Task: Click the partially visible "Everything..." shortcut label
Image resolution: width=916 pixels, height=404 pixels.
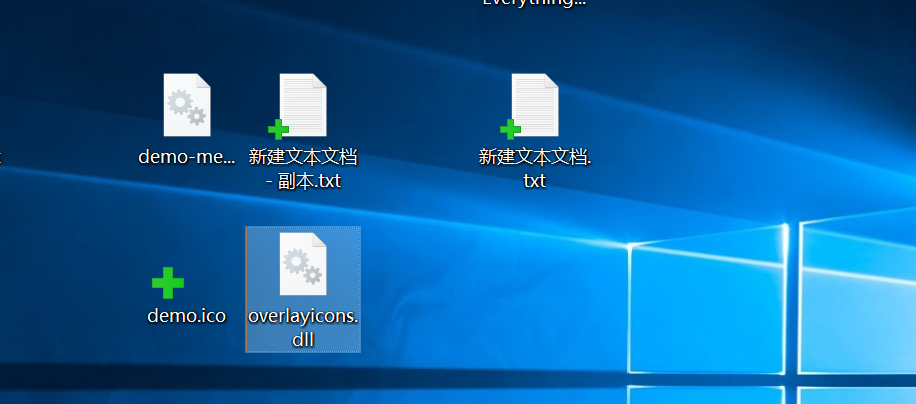Action: [534, 3]
